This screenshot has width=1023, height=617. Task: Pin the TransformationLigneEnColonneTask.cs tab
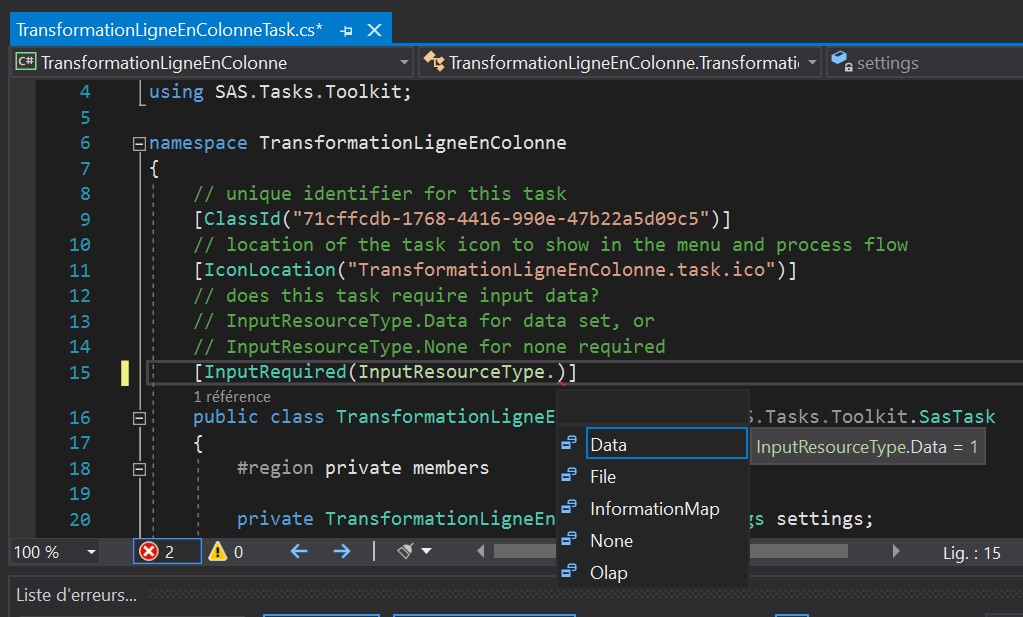(346, 31)
